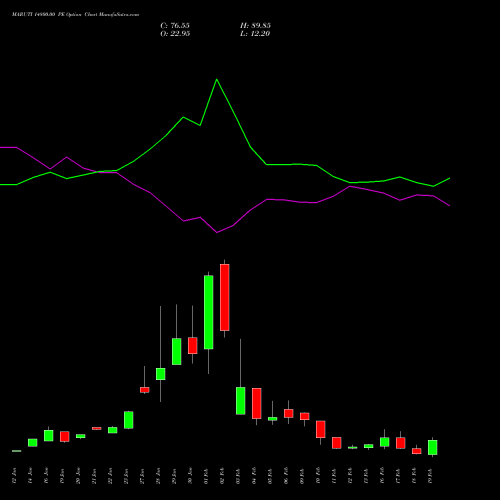Click the 06 Feb date label
Screen dimensions: 500x500
tap(286, 476)
